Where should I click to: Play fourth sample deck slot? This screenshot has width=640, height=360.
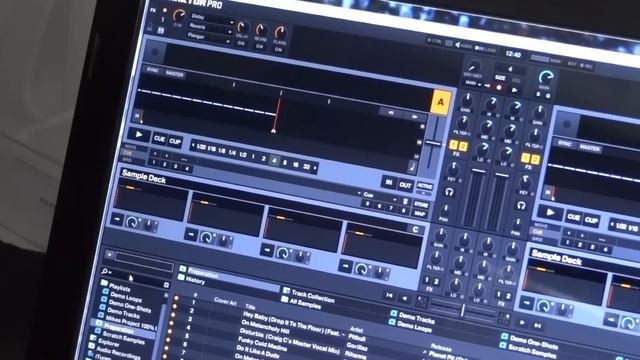pos(345,267)
